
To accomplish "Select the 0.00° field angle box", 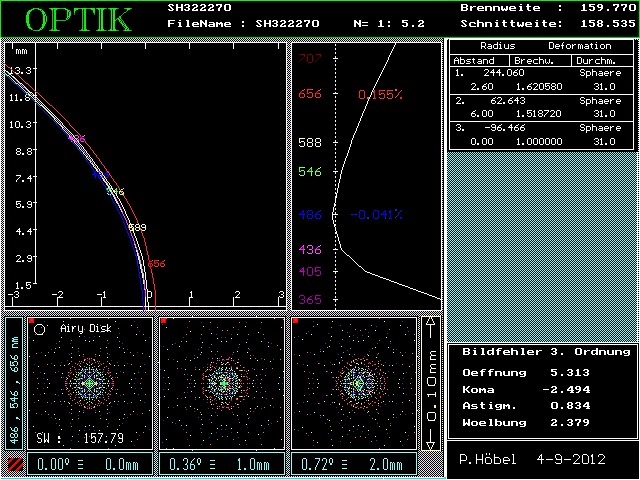I will coord(88,464).
